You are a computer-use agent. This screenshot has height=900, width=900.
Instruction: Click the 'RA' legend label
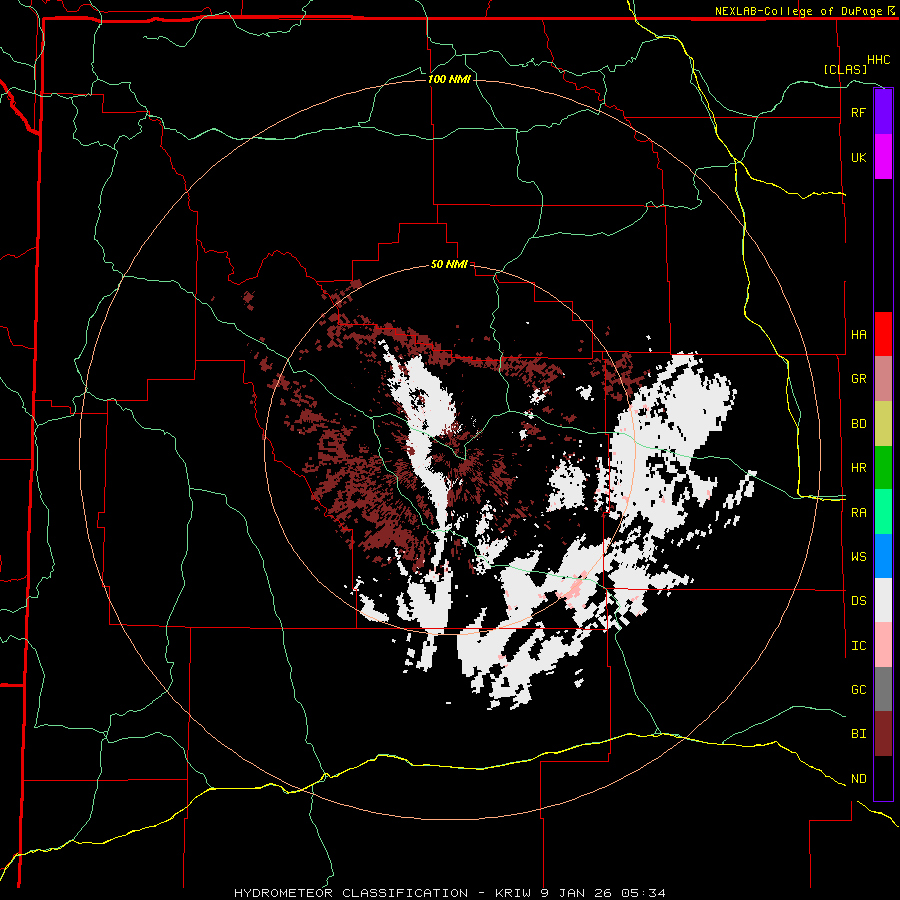858,513
